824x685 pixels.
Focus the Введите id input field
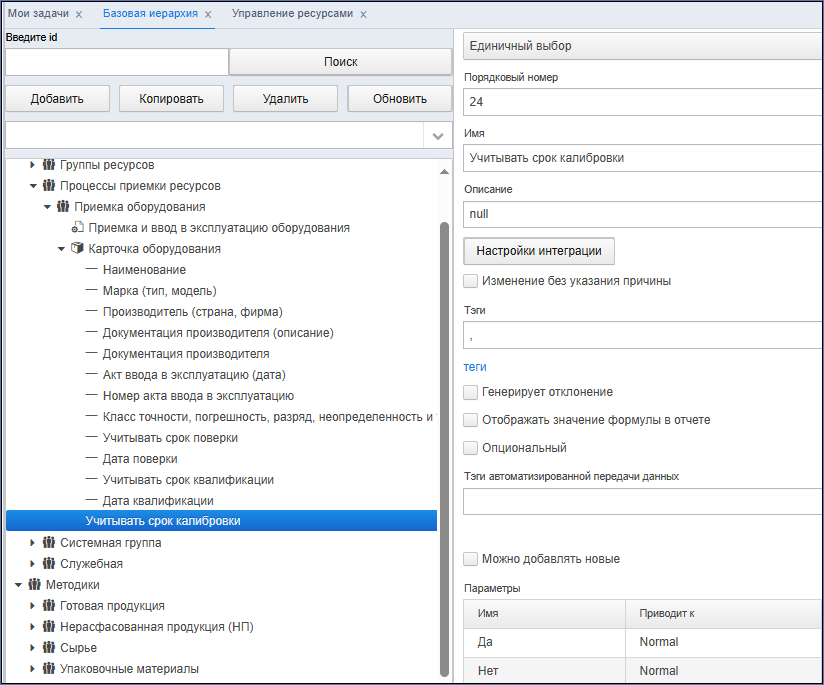click(x=117, y=62)
